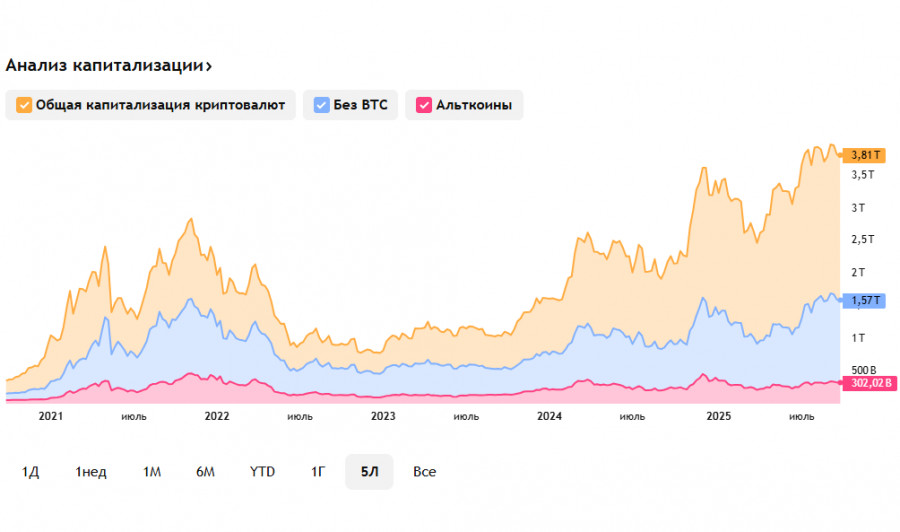Open the Анализ капитализации heading link
Screen dimensions: 900x532
(108, 66)
